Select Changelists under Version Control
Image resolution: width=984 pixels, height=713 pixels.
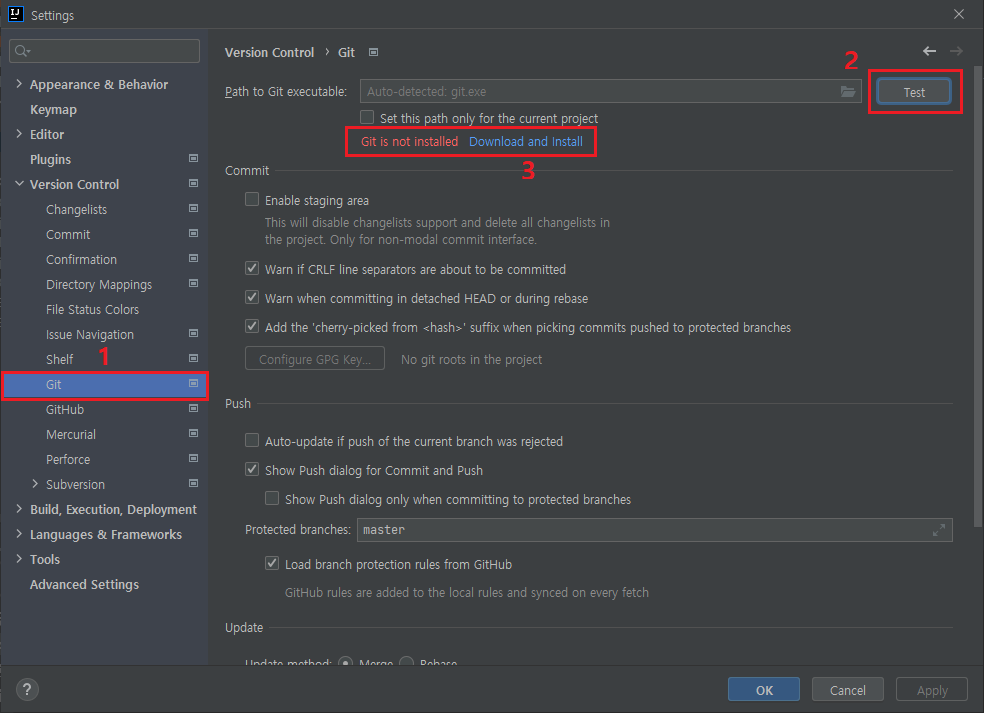click(x=76, y=210)
